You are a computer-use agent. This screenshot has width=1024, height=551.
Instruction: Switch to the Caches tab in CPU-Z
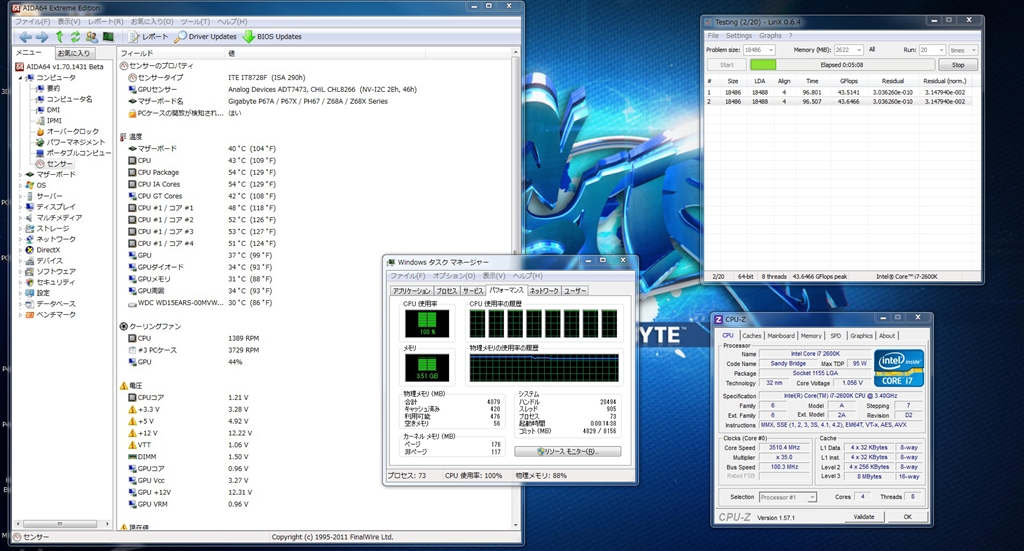pos(751,336)
